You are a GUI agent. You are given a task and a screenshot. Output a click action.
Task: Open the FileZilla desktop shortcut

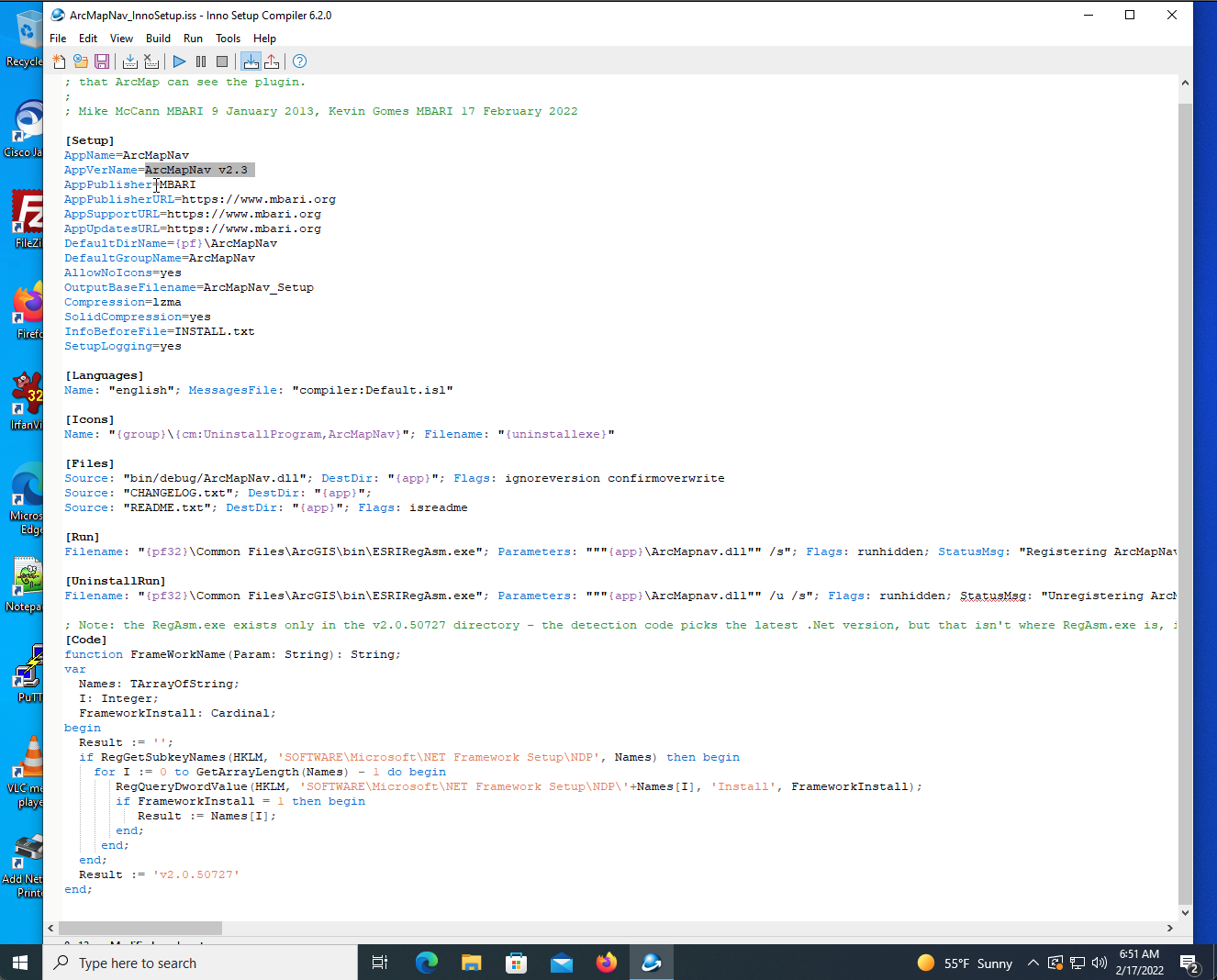tap(28, 218)
